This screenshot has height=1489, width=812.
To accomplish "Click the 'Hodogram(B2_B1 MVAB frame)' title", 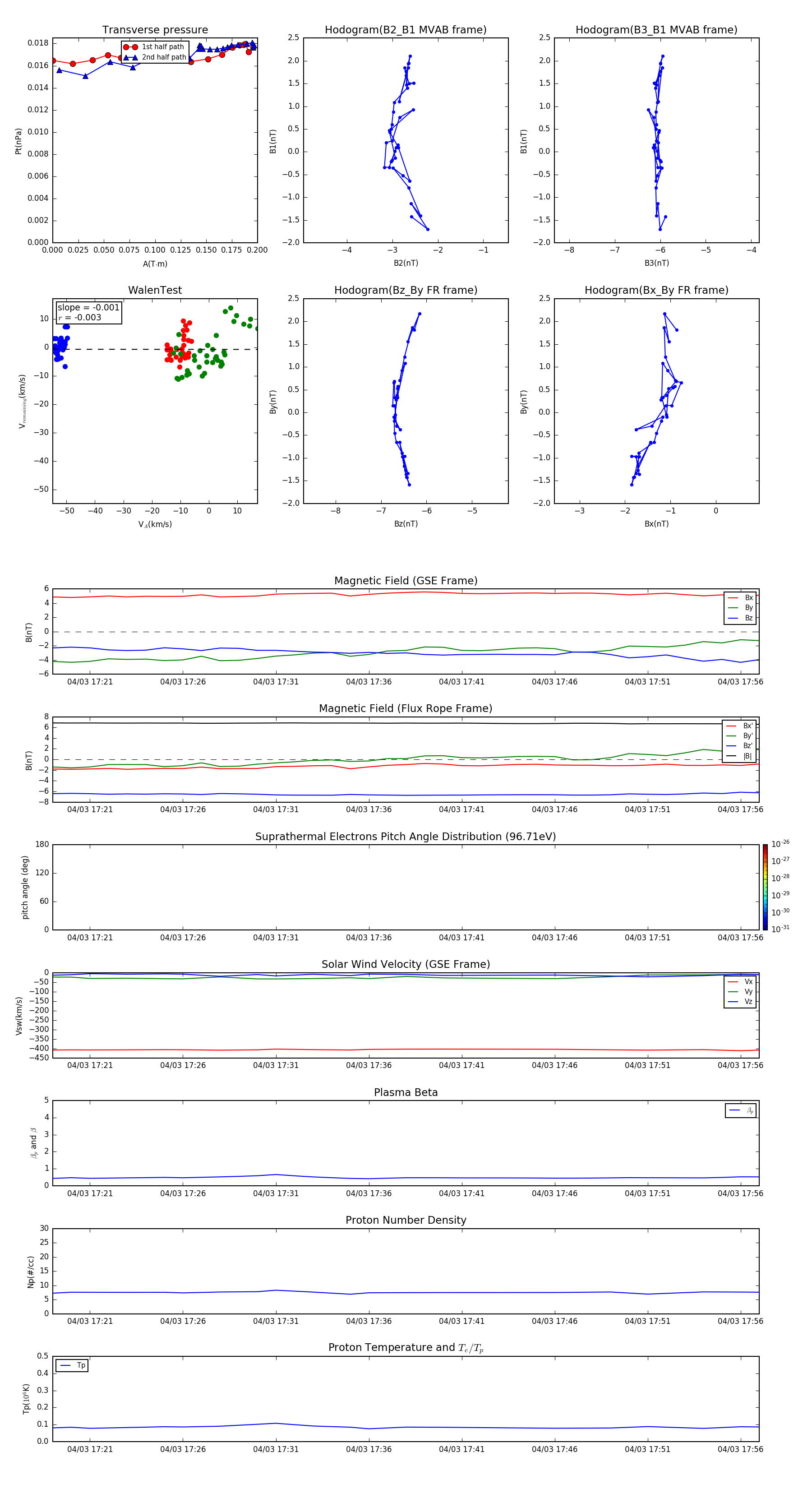I will [x=406, y=29].
